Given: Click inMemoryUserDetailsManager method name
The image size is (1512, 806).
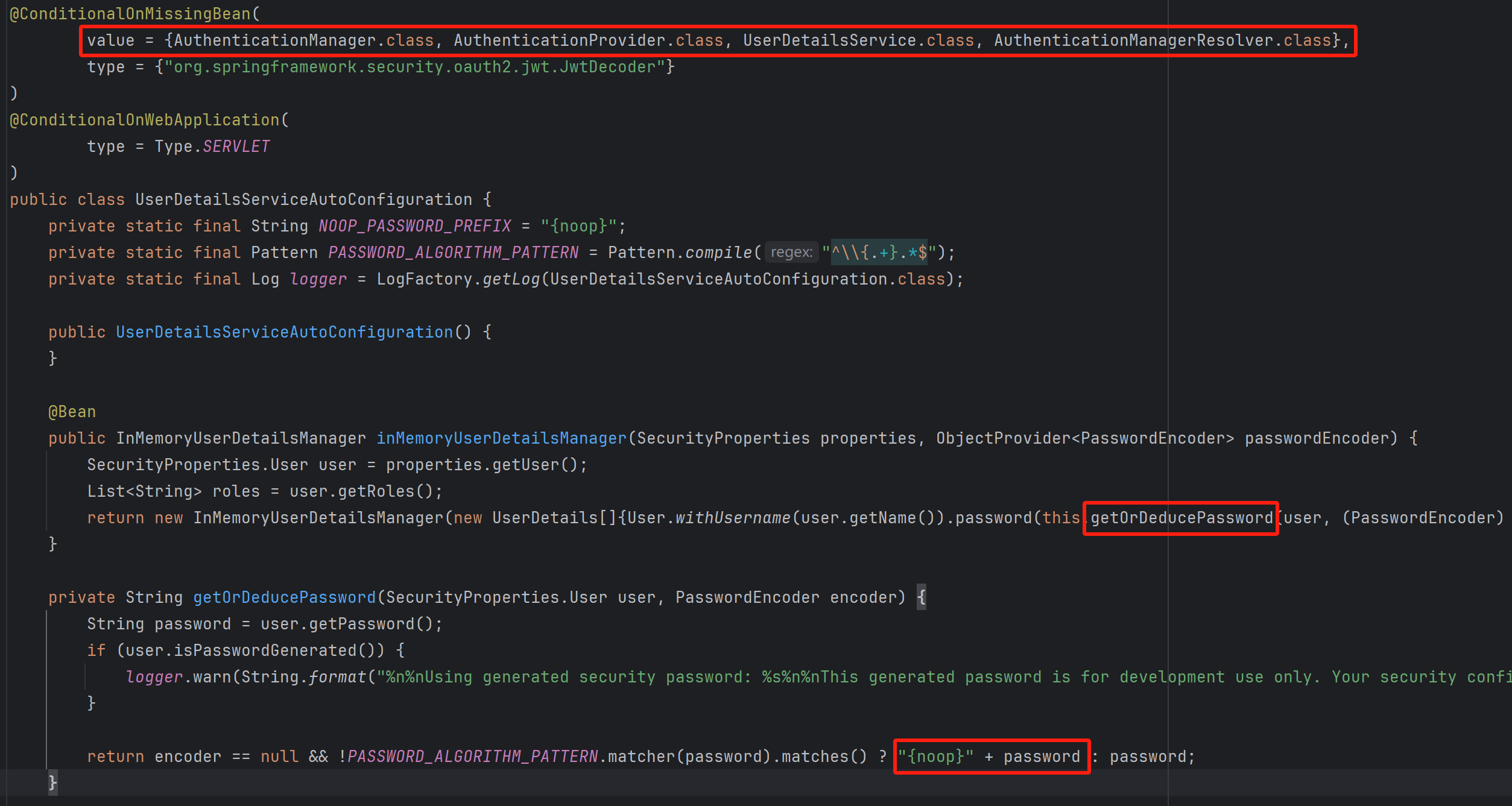Looking at the screenshot, I should tap(501, 438).
